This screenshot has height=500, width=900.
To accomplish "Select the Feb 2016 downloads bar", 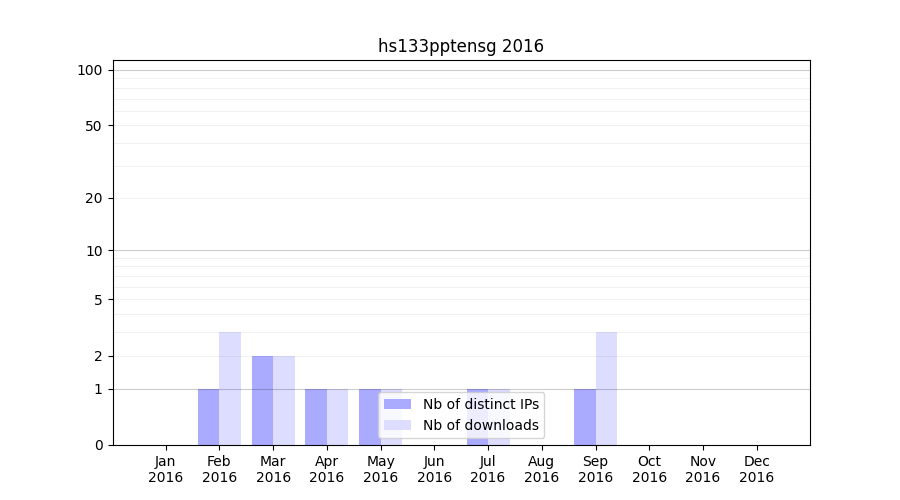I will pyautogui.click(x=230, y=388).
